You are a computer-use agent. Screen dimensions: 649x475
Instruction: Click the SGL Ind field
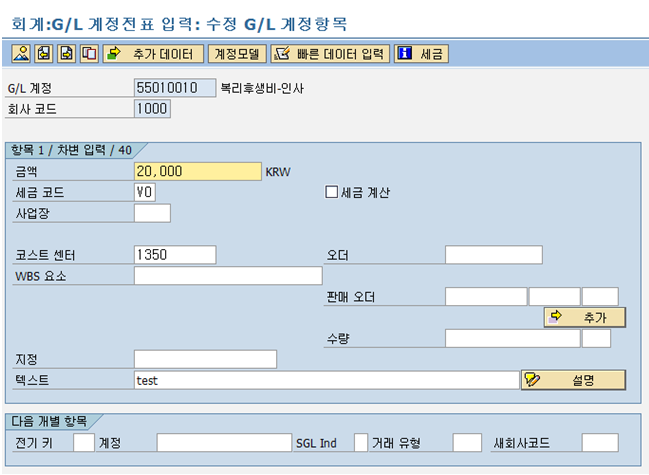(361, 443)
